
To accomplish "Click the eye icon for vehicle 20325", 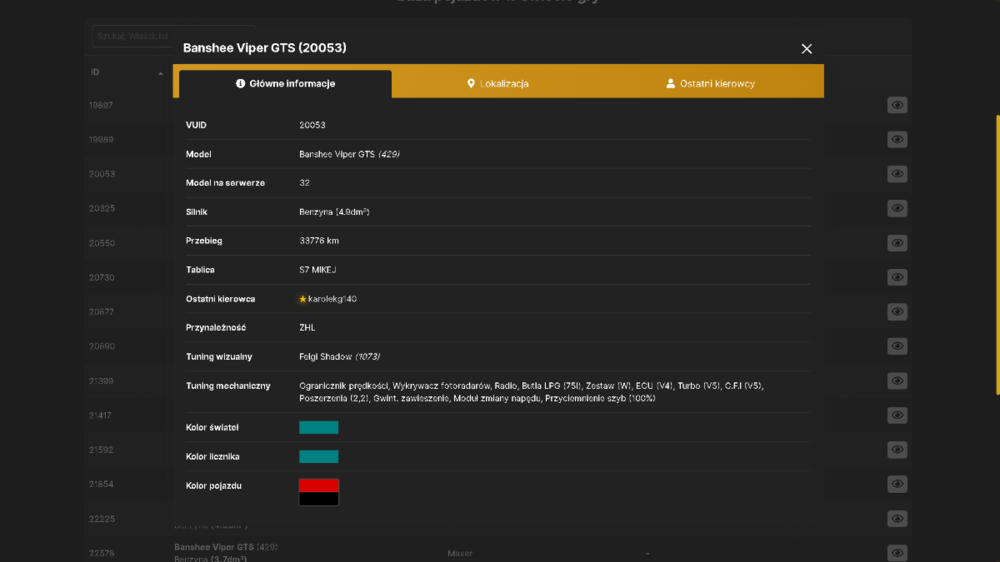I will [897, 209].
